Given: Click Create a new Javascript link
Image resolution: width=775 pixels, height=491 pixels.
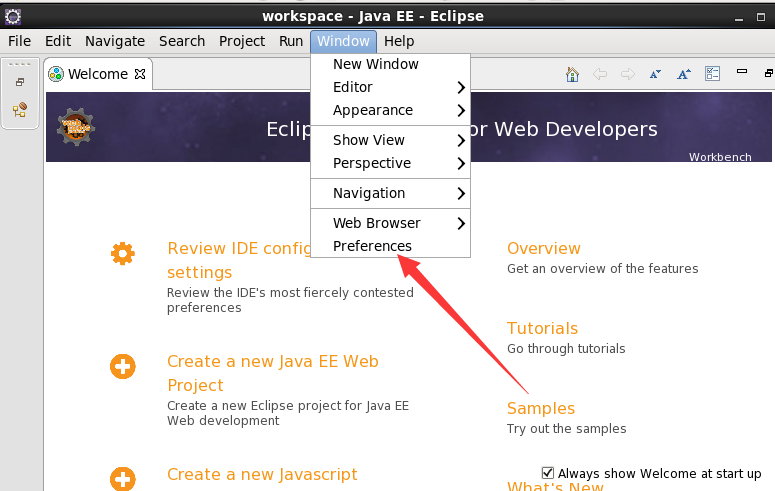Looking at the screenshot, I should (x=262, y=474).
